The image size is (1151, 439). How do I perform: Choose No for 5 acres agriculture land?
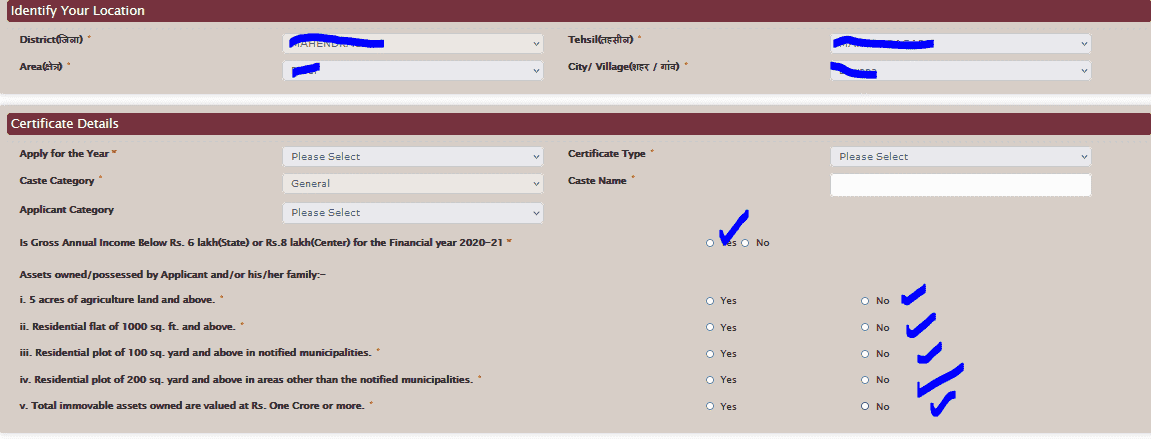click(x=865, y=300)
